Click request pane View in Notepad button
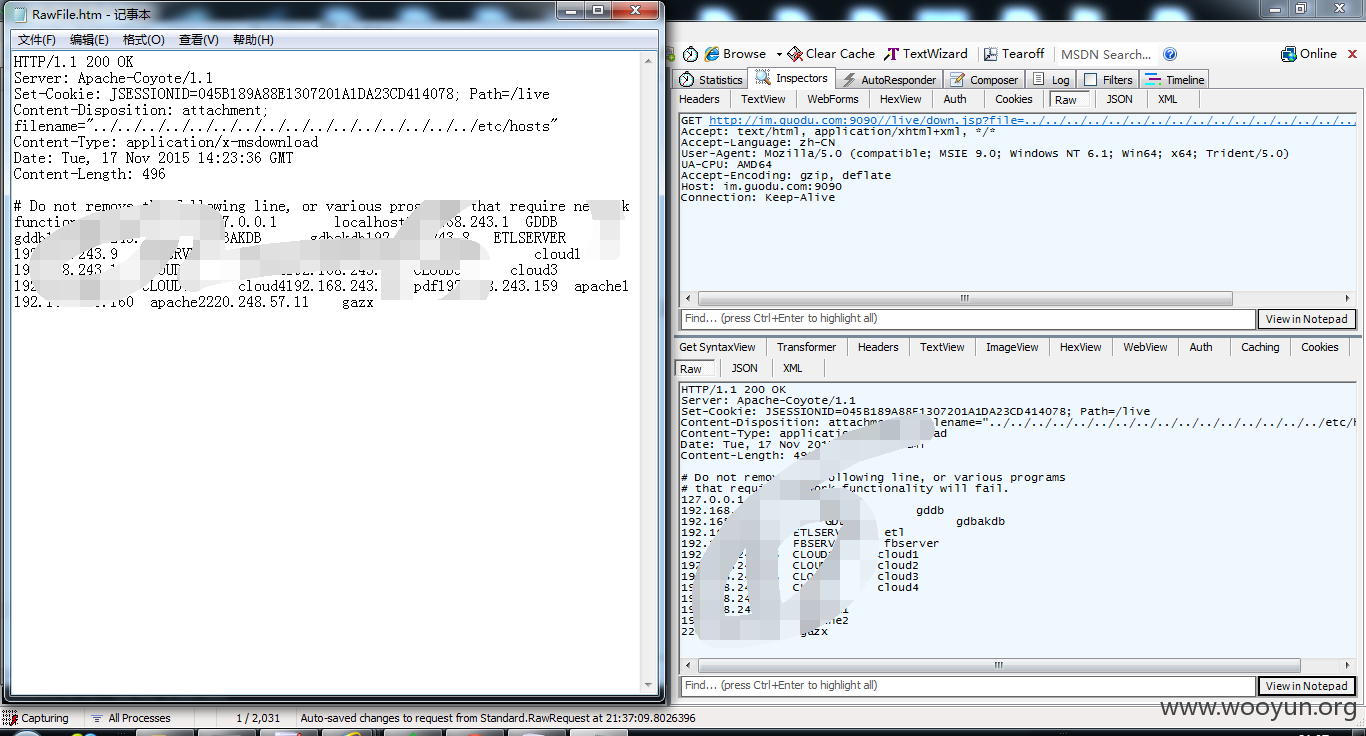Viewport: 1366px width, 736px height. tap(1306, 319)
